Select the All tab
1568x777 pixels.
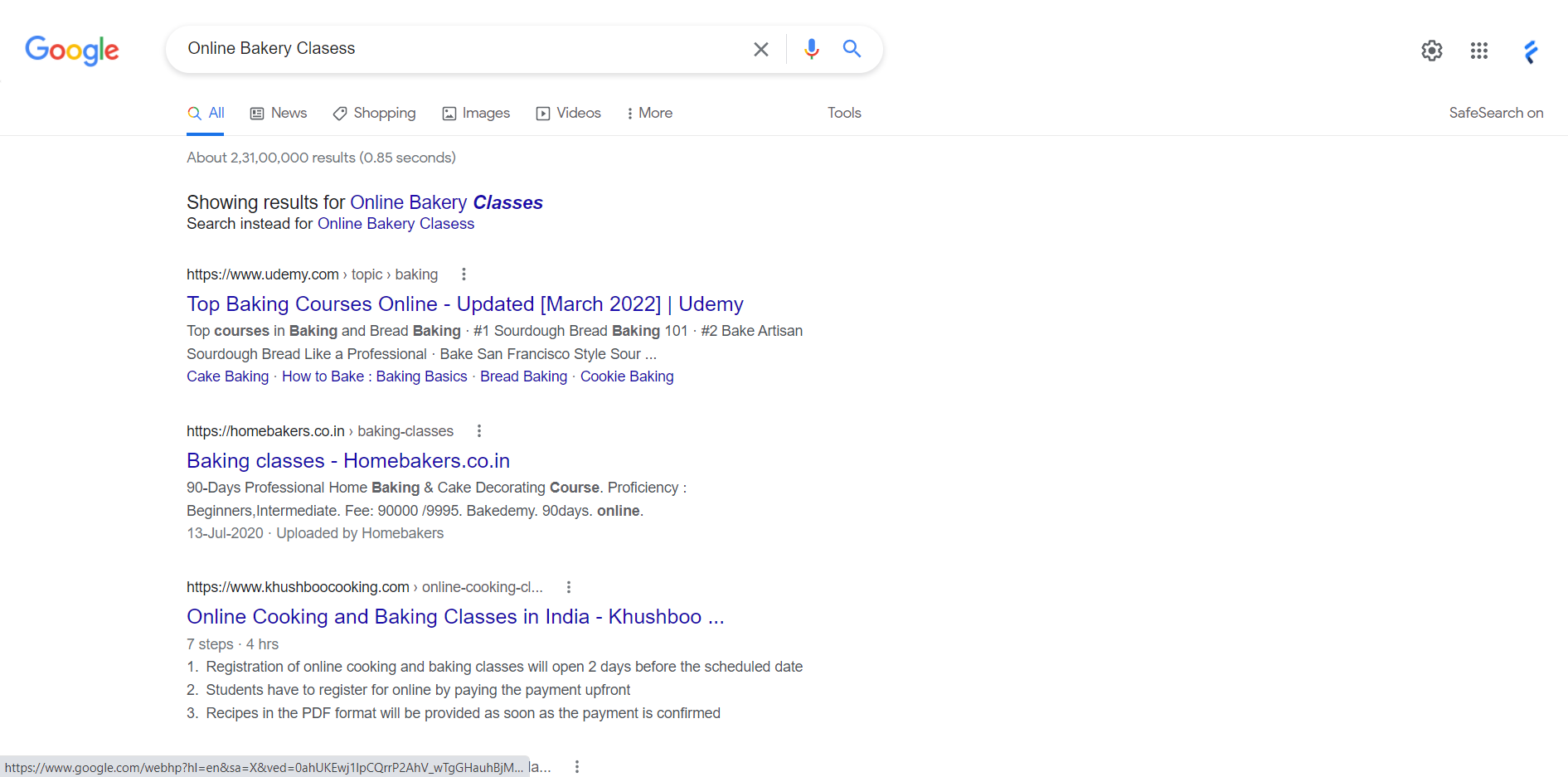point(206,114)
